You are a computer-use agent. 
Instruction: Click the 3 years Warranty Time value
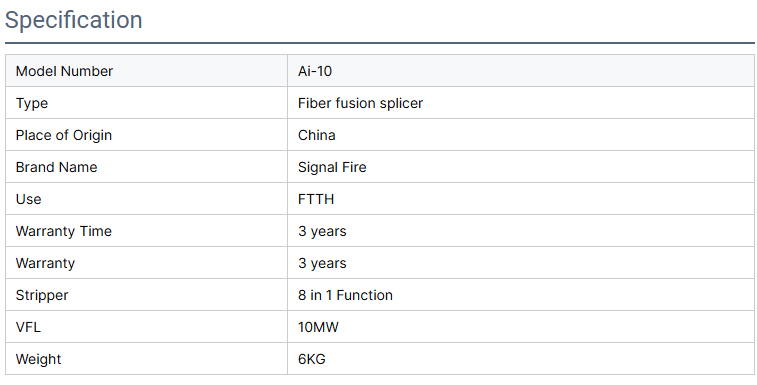(x=322, y=231)
